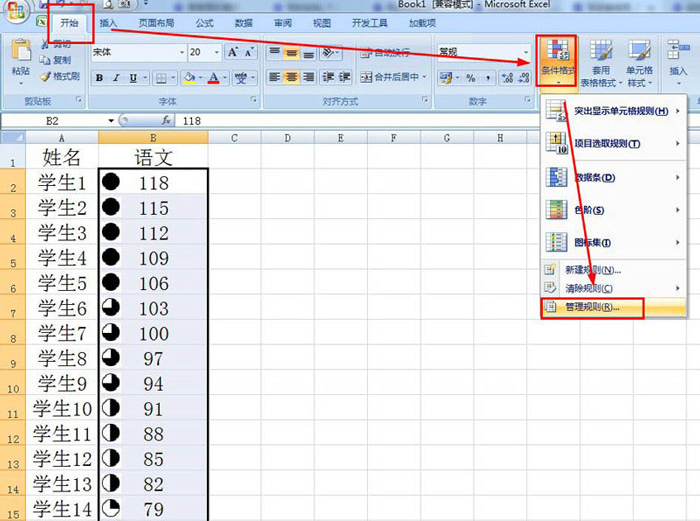
Task: Click the Bold formatting button
Action: (99, 77)
